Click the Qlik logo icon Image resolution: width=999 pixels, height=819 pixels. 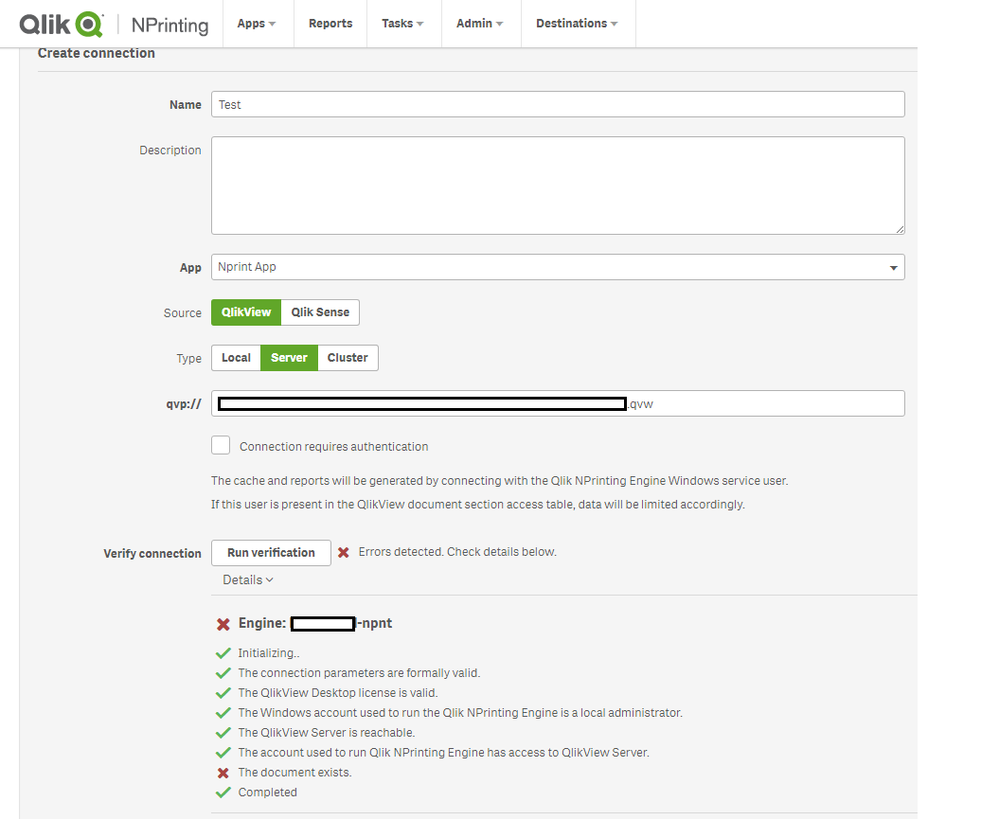point(62,24)
